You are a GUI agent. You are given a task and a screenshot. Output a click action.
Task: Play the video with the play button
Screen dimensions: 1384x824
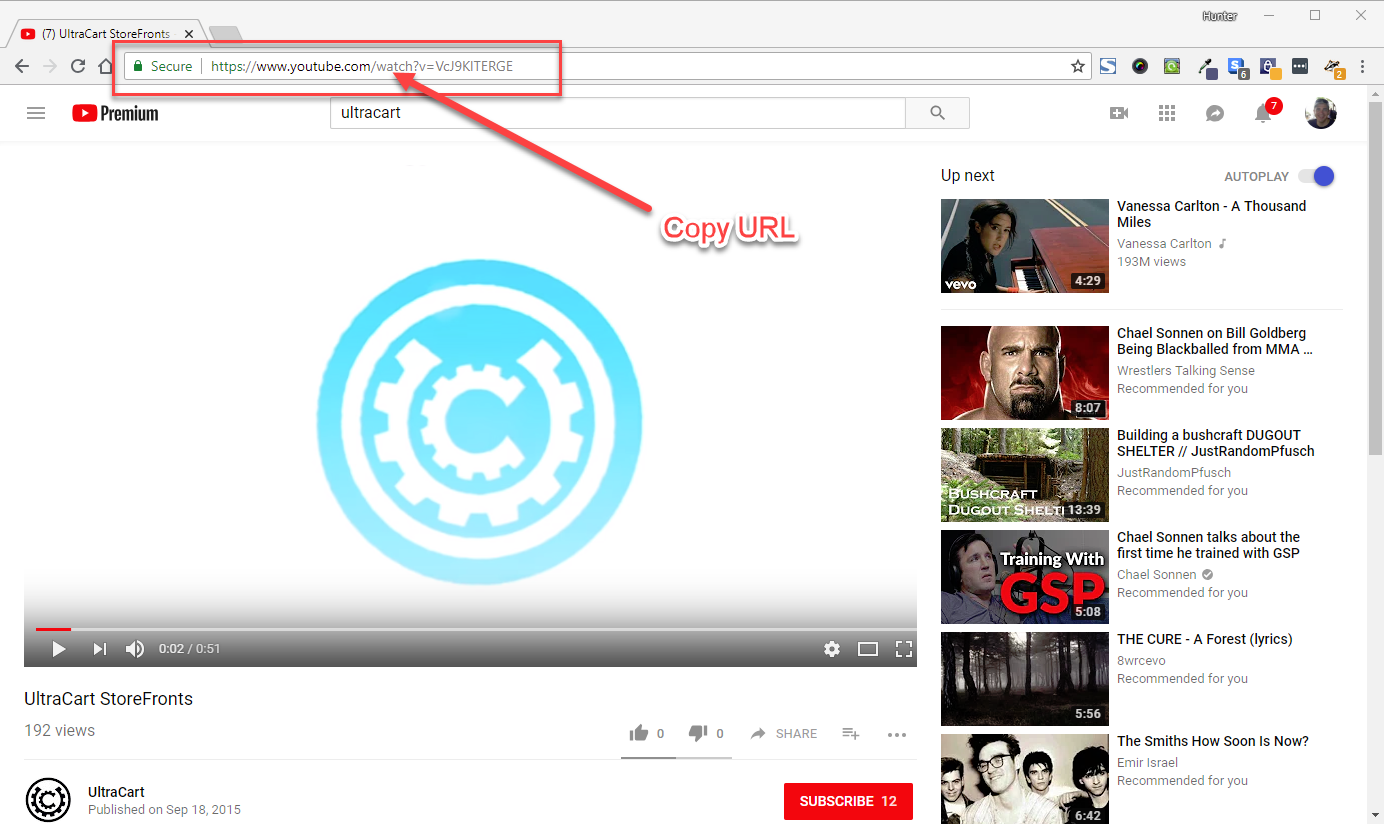[58, 649]
